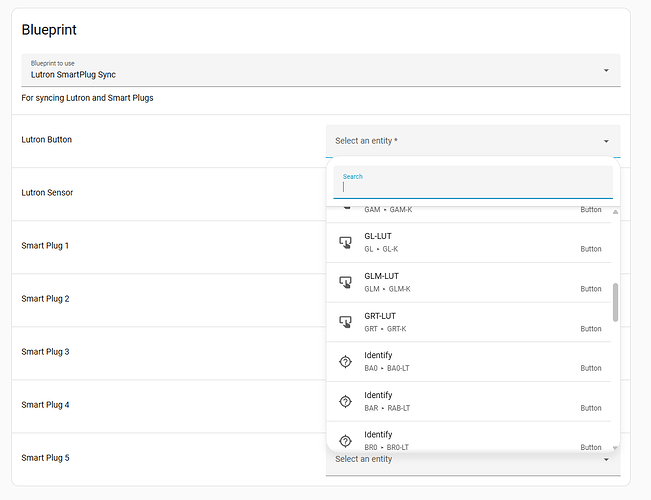
Task: Click the 'GRT • GRT-K' subtitle text
Action: (385, 329)
